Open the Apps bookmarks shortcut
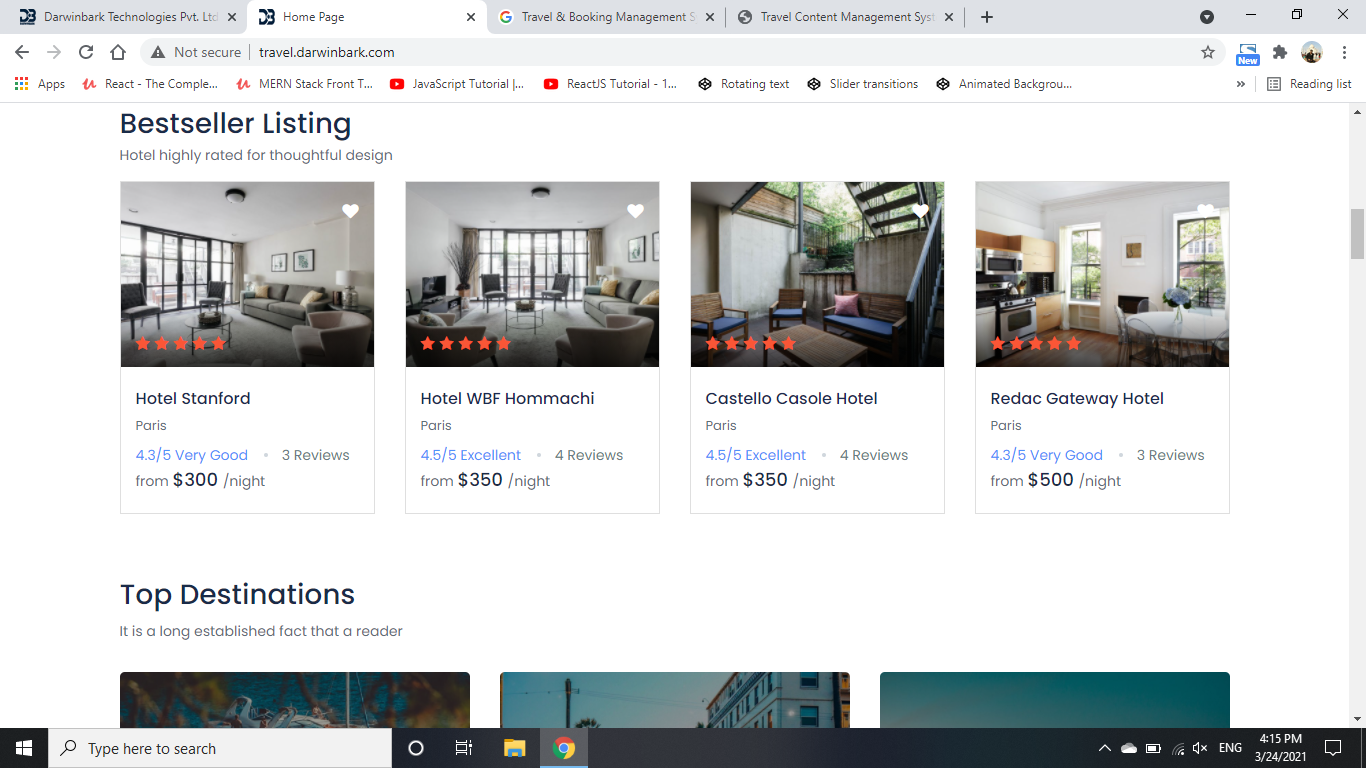 (x=40, y=84)
